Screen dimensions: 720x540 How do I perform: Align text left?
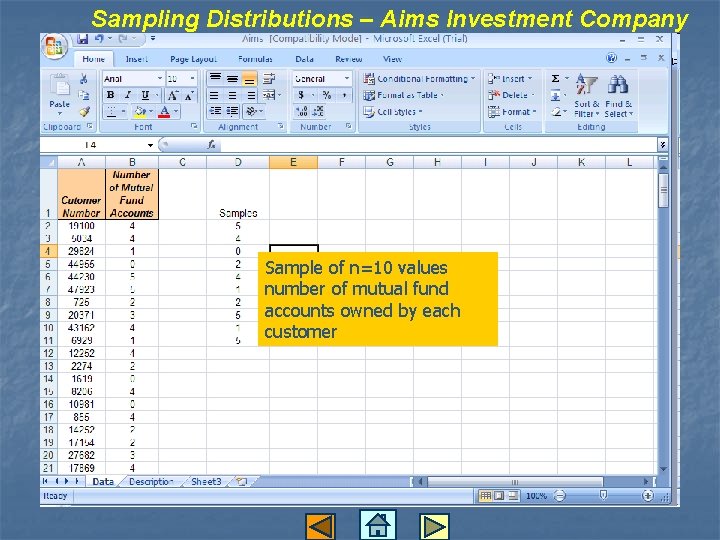(x=214, y=96)
